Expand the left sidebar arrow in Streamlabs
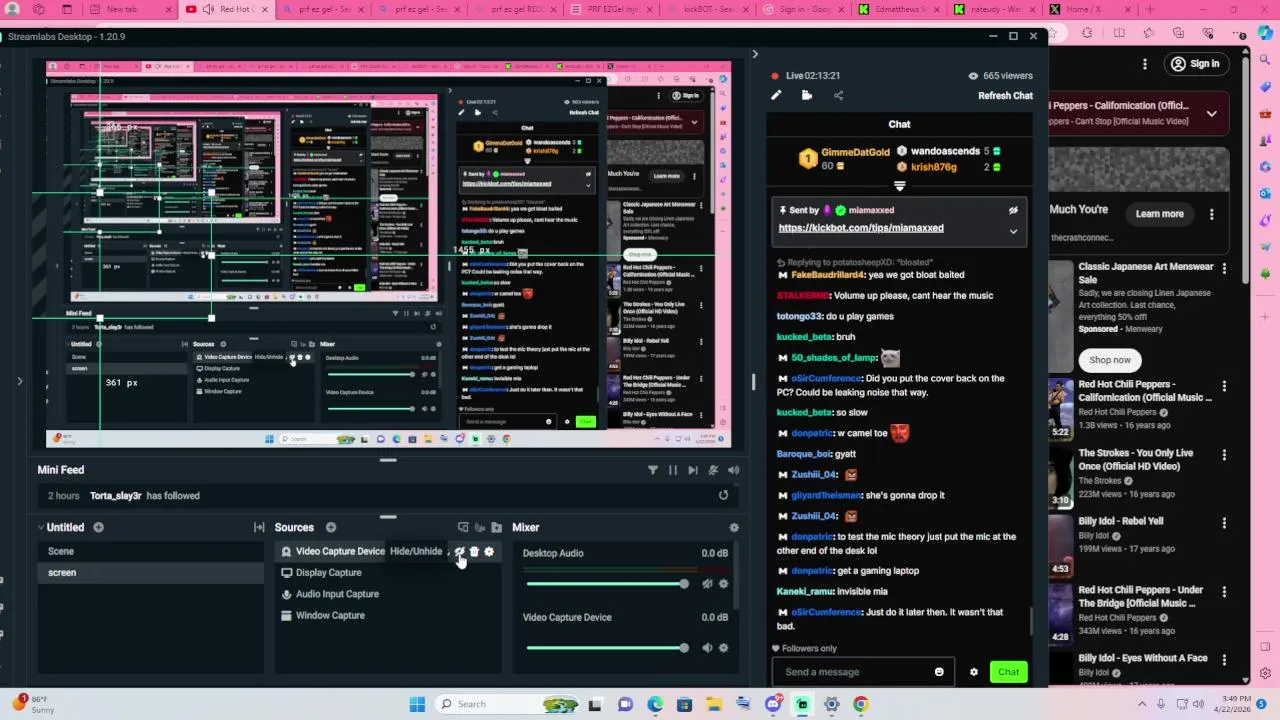This screenshot has height=720, width=1280. tap(19, 381)
